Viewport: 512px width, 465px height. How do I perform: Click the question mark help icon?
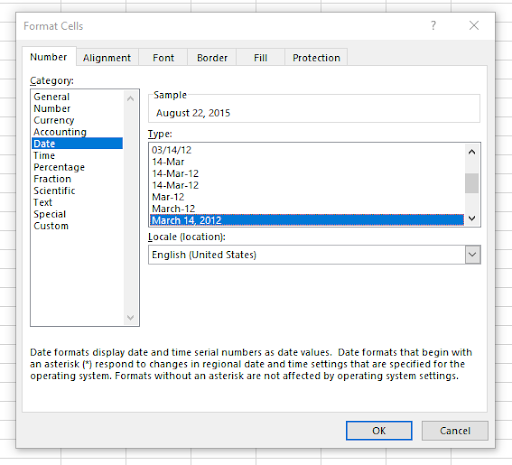433,26
